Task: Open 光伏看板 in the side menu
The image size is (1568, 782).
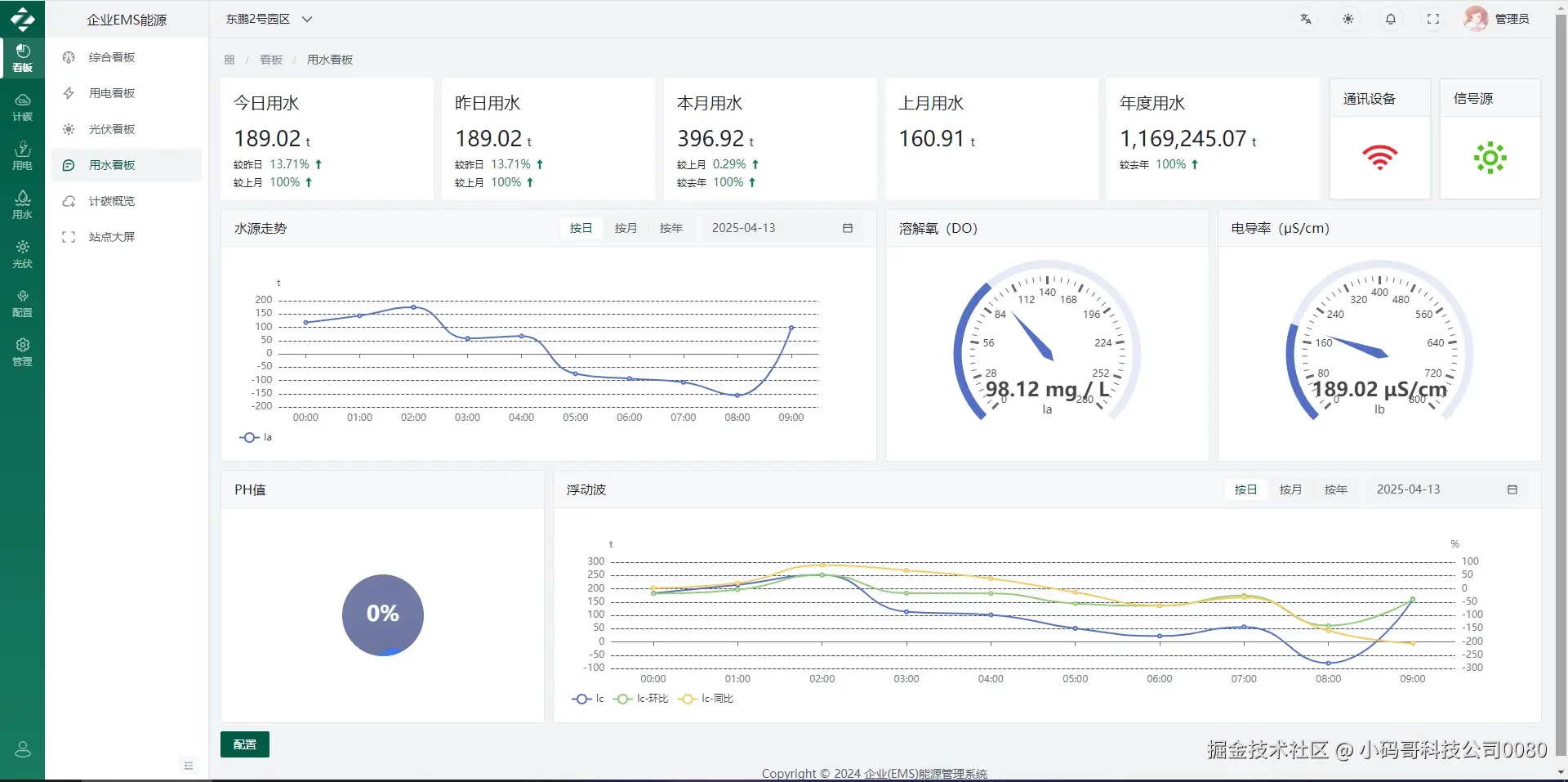Action: click(x=127, y=129)
